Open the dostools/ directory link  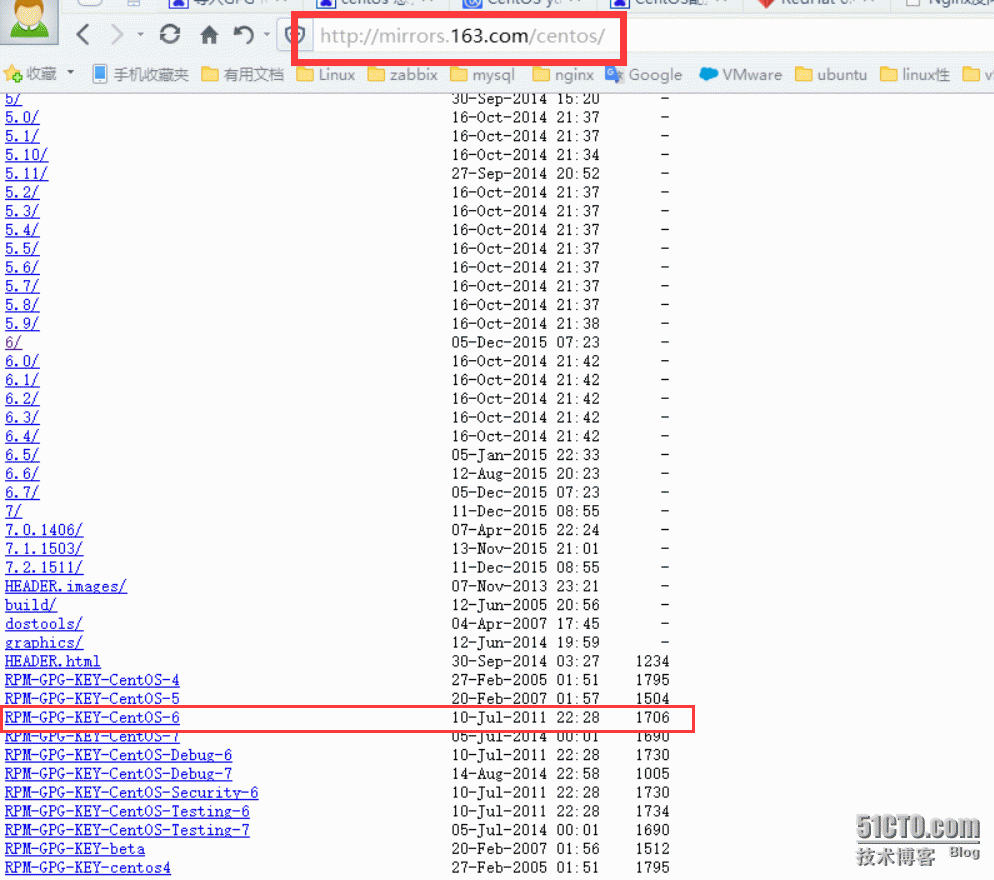pyautogui.click(x=44, y=624)
